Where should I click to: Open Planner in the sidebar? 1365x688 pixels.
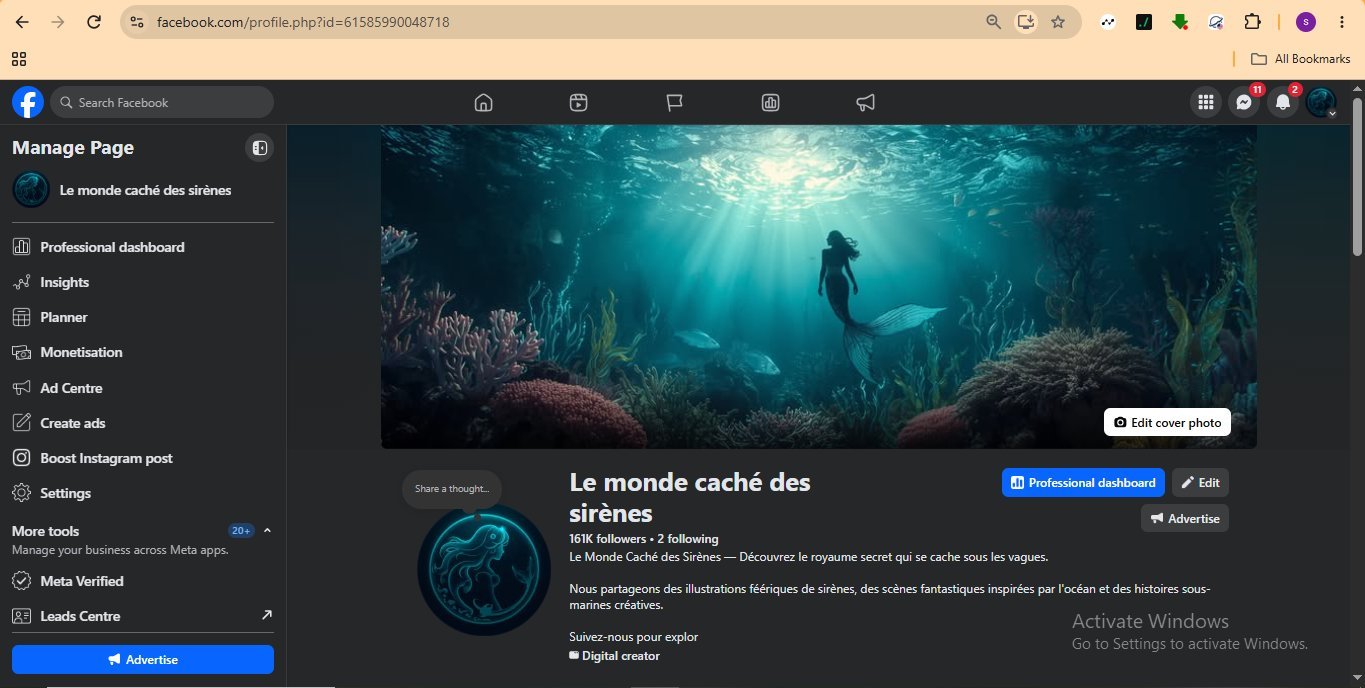(142, 317)
